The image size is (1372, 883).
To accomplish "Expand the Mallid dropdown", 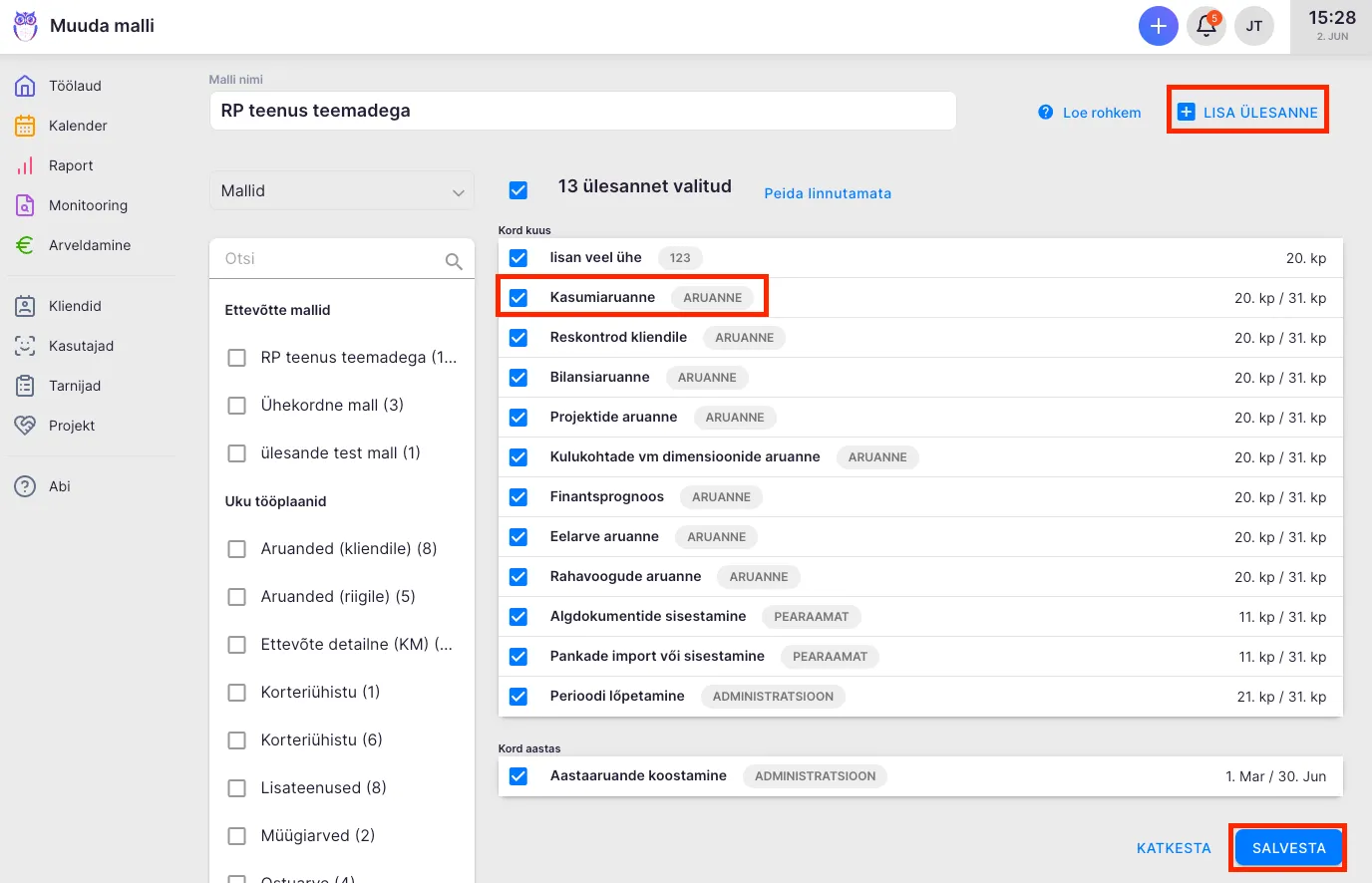I will (342, 190).
